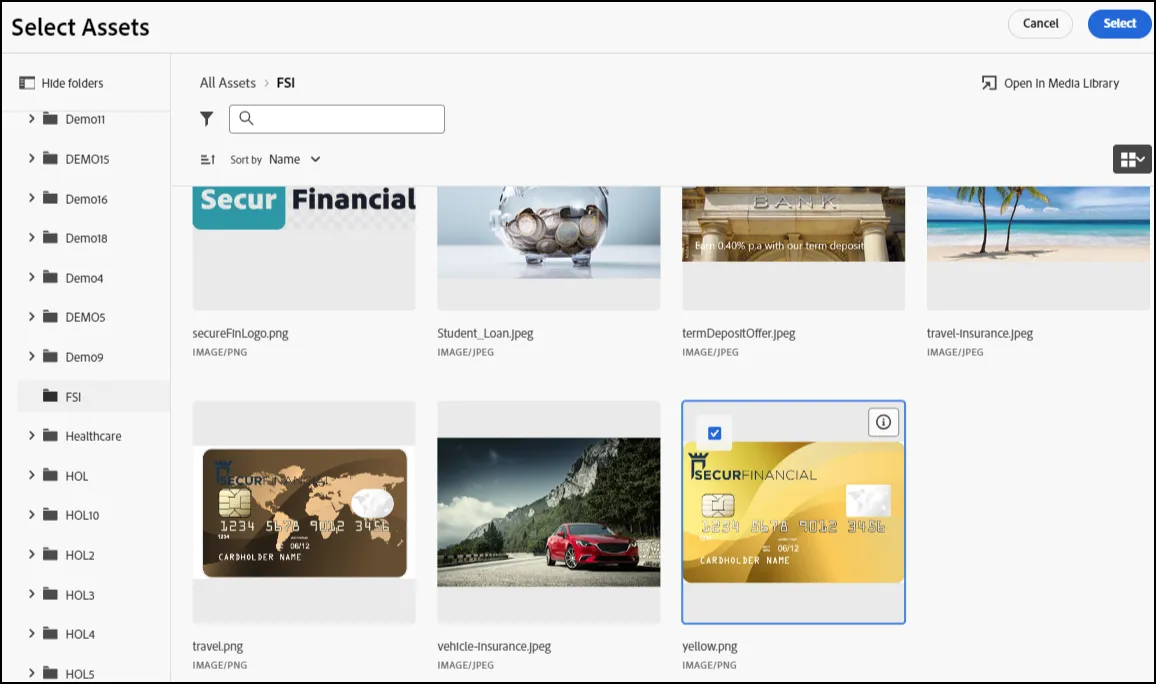Screen dimensions: 1156x684
Task: Expand the Demo18 folder chevron
Action: click(x=32, y=237)
